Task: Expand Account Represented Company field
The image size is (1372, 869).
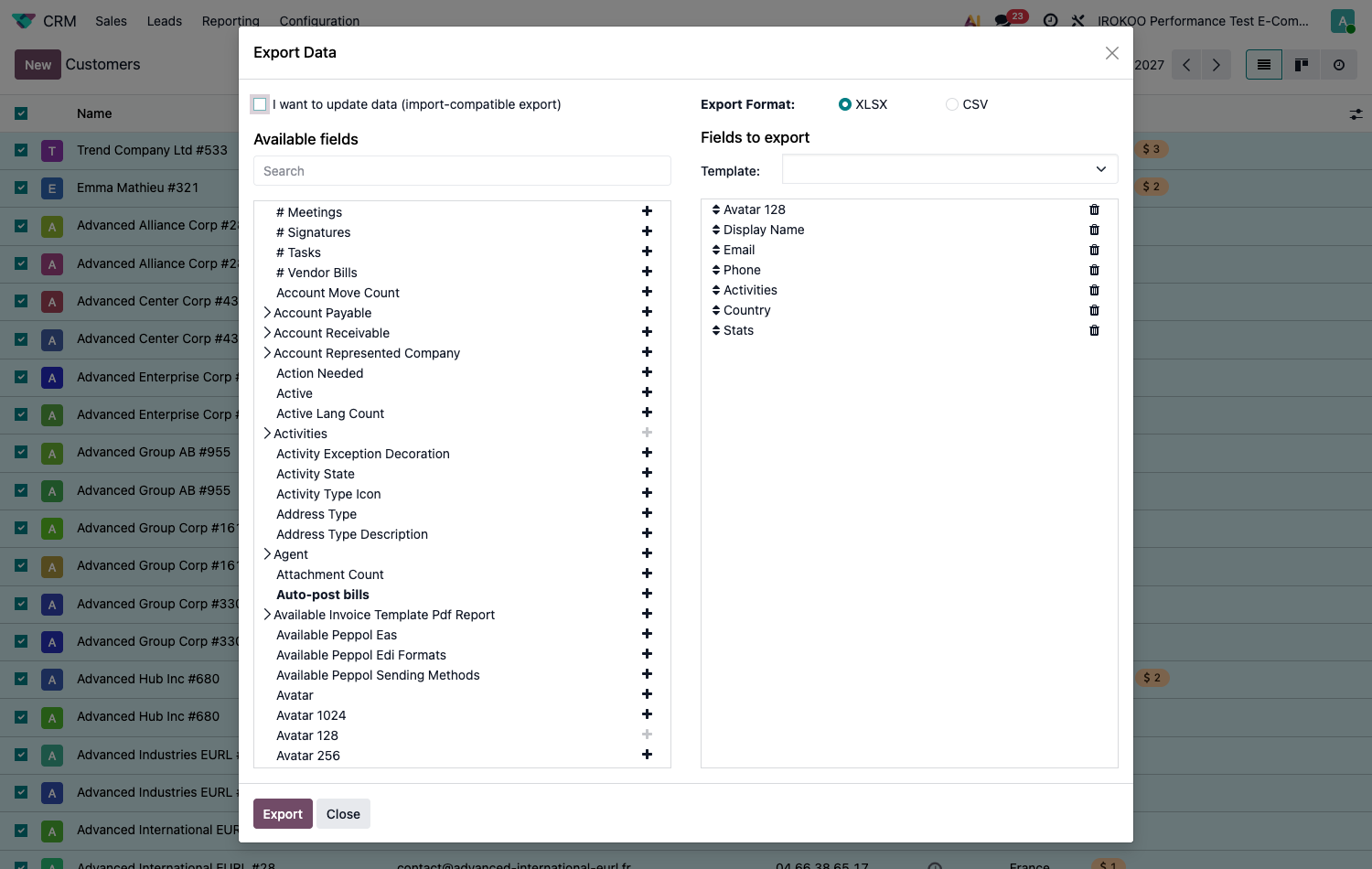Action: (267, 353)
